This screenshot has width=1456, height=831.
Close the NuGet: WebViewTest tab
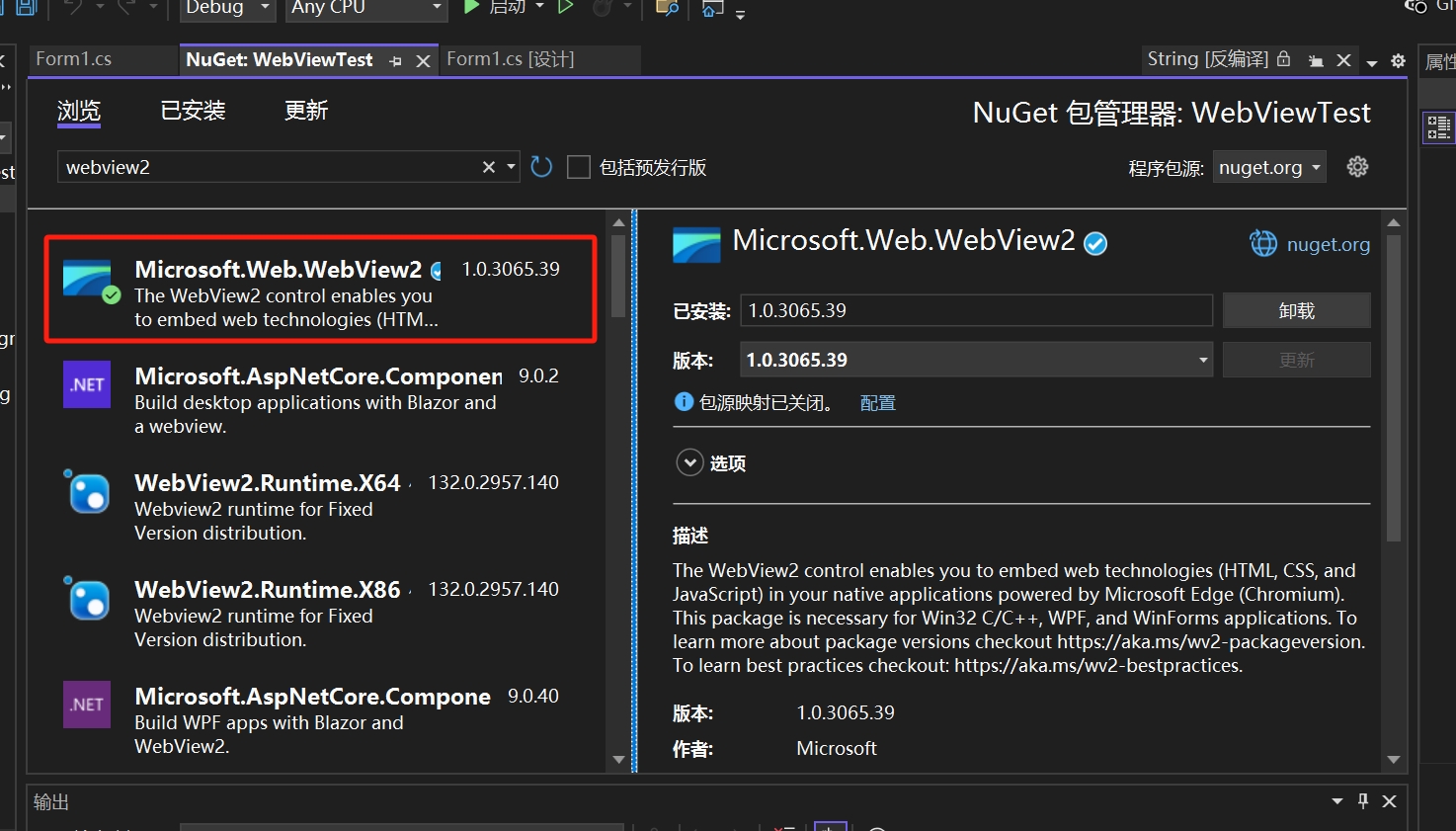click(x=423, y=61)
